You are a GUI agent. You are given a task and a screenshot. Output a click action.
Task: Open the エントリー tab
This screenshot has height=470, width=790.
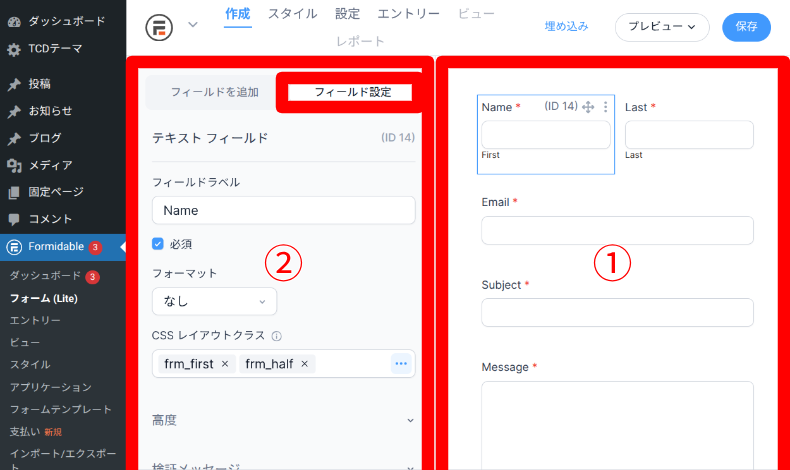409,14
